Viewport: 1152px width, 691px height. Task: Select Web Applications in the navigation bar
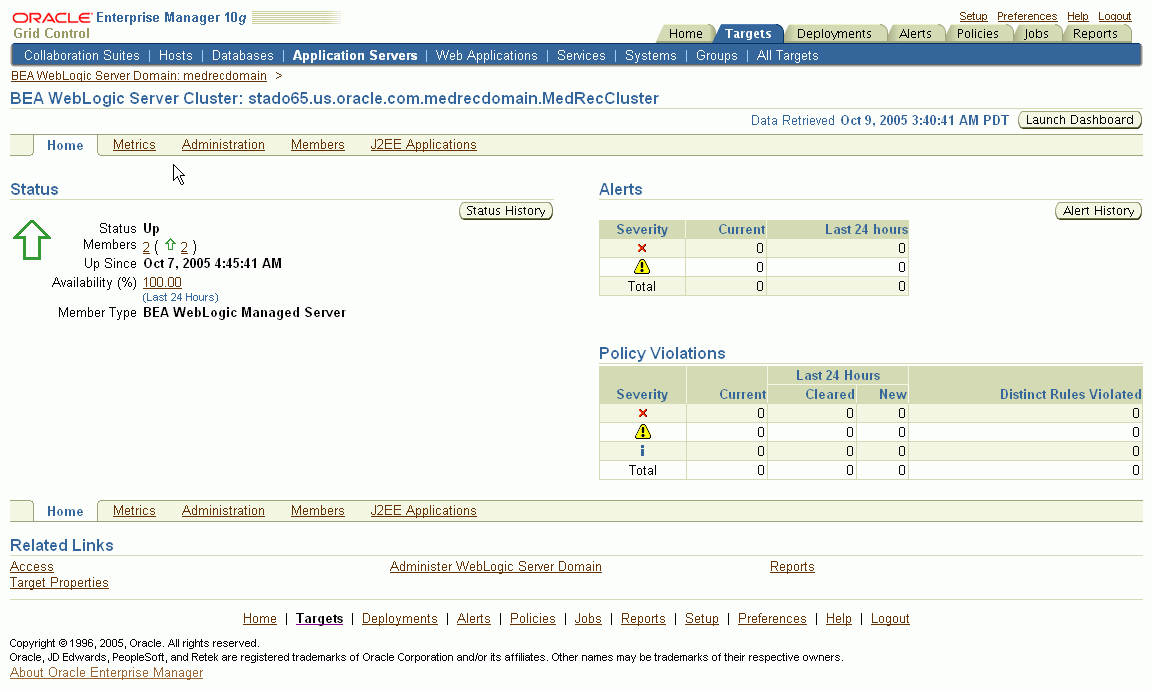(486, 55)
